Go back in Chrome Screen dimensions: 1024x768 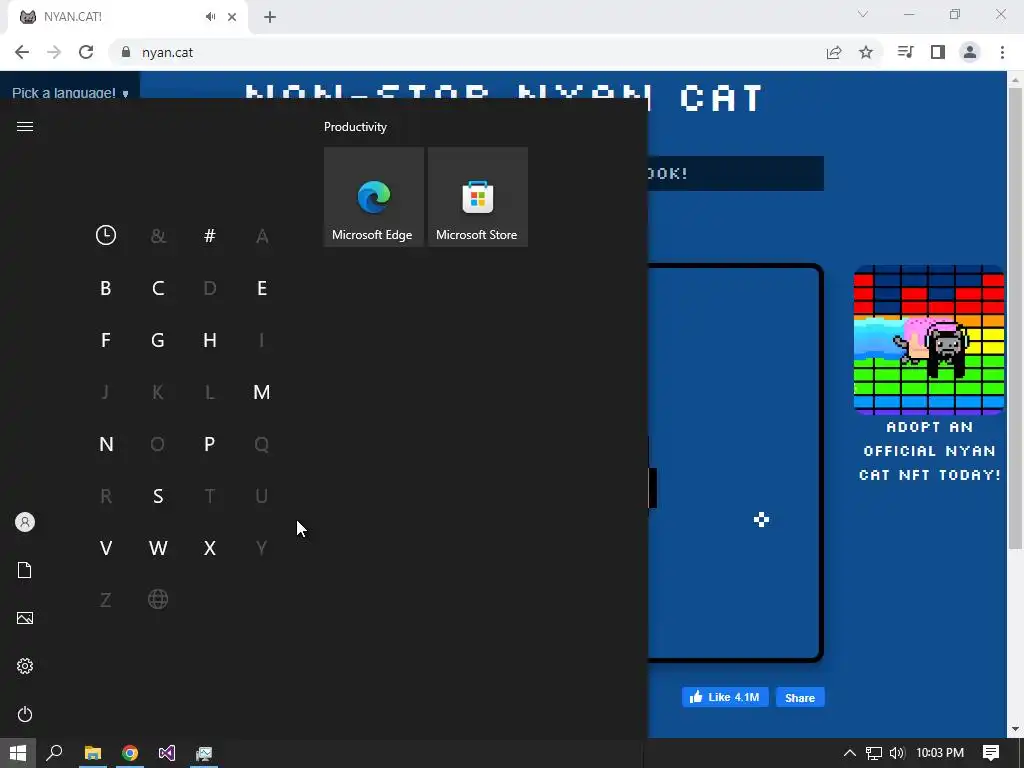[22, 52]
